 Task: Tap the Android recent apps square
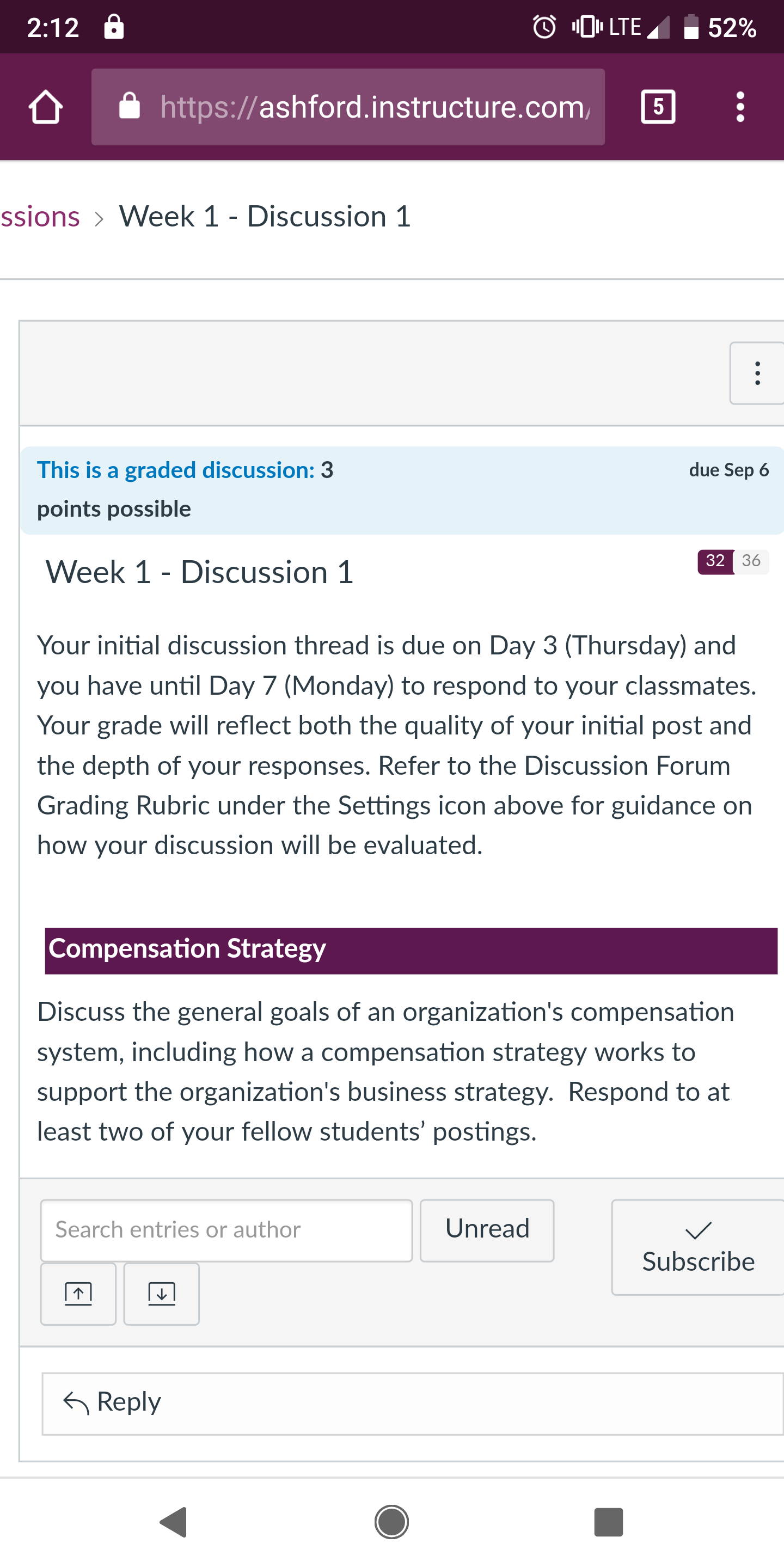tap(609, 1522)
